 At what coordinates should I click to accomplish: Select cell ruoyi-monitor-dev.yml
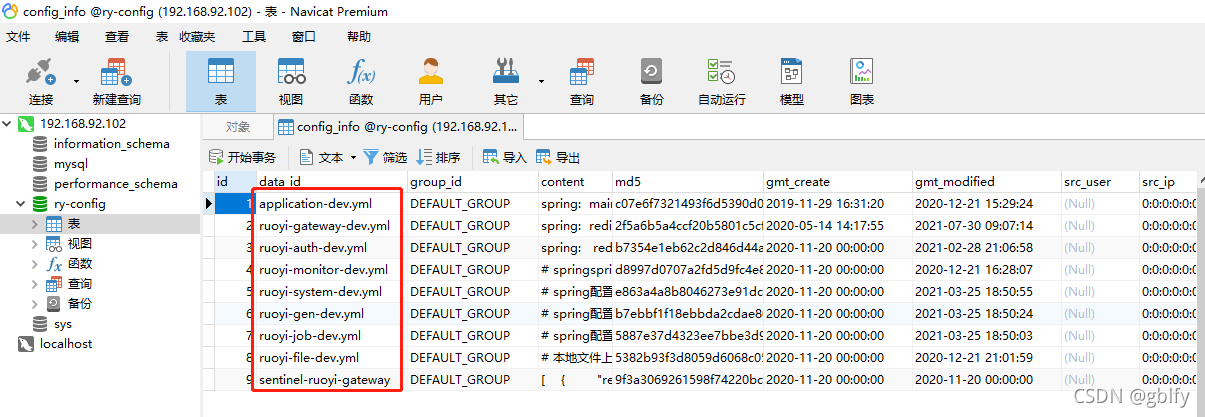(x=331, y=269)
